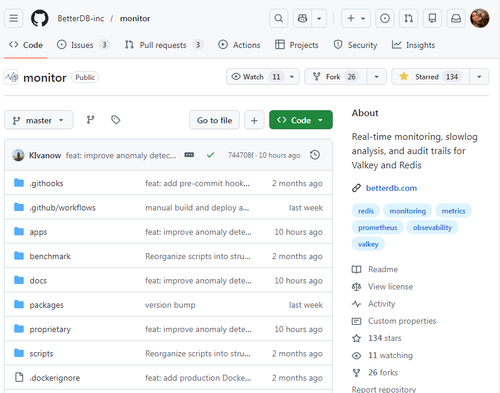The height and width of the screenshot is (393, 500).
Task: Select the Code tab
Action: 26,45
